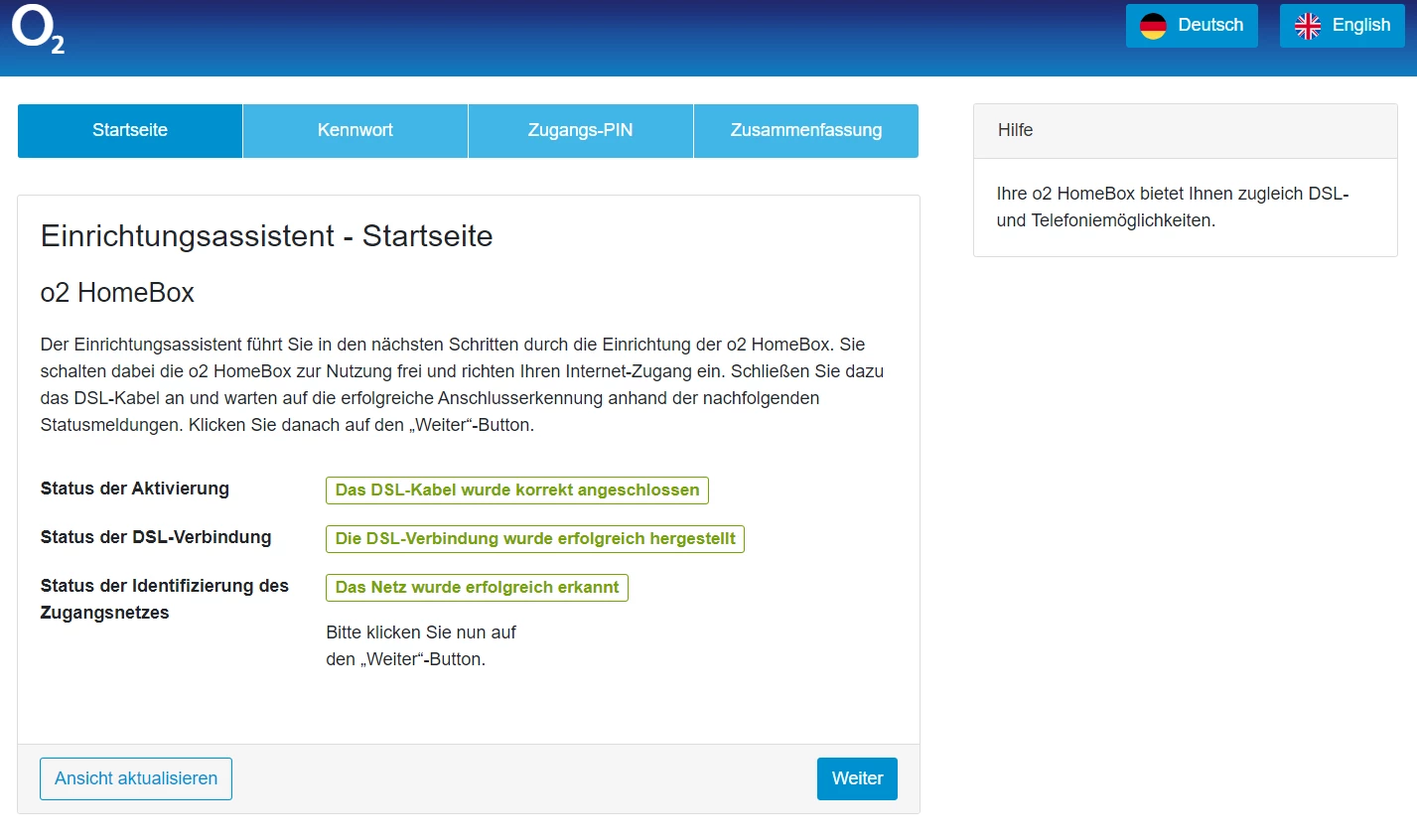Click the Hilfe text about DSL and telephony
Screen dimensions: 1417x840
pyautogui.click(x=1173, y=208)
